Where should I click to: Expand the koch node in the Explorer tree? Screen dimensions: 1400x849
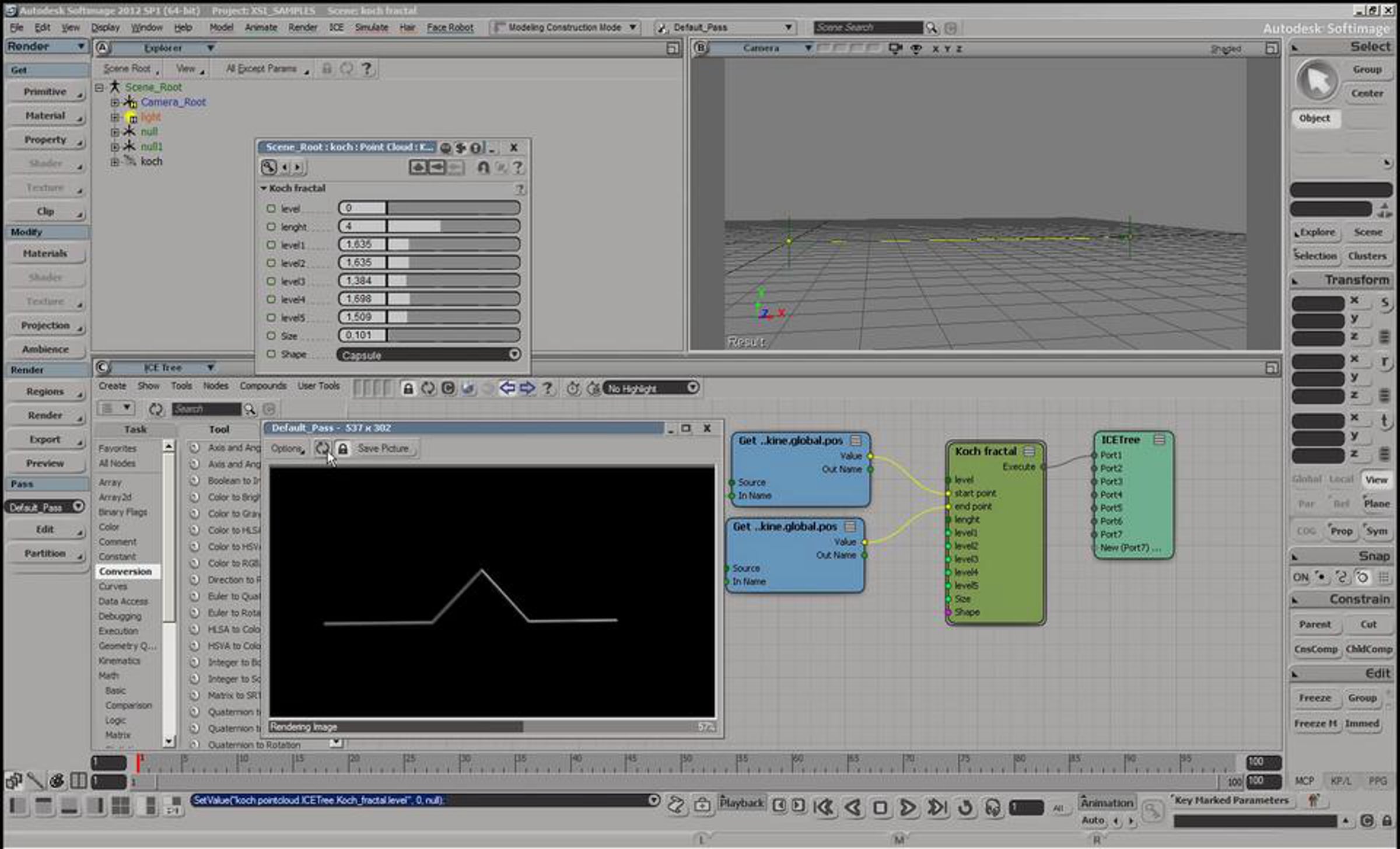click(x=115, y=162)
